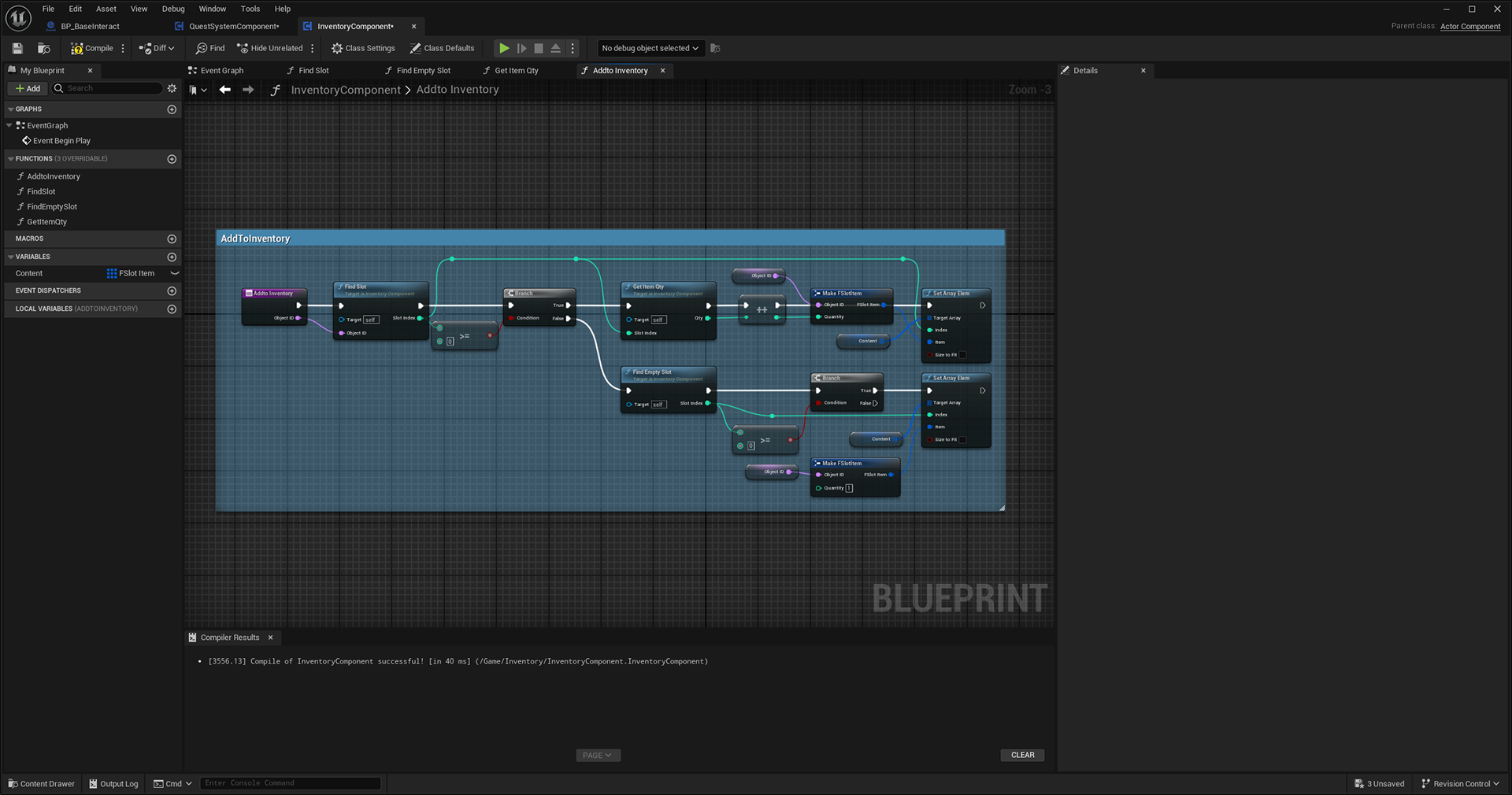The width and height of the screenshot is (1512, 795).
Task: Click the Skip frame play icon
Action: 521,48
